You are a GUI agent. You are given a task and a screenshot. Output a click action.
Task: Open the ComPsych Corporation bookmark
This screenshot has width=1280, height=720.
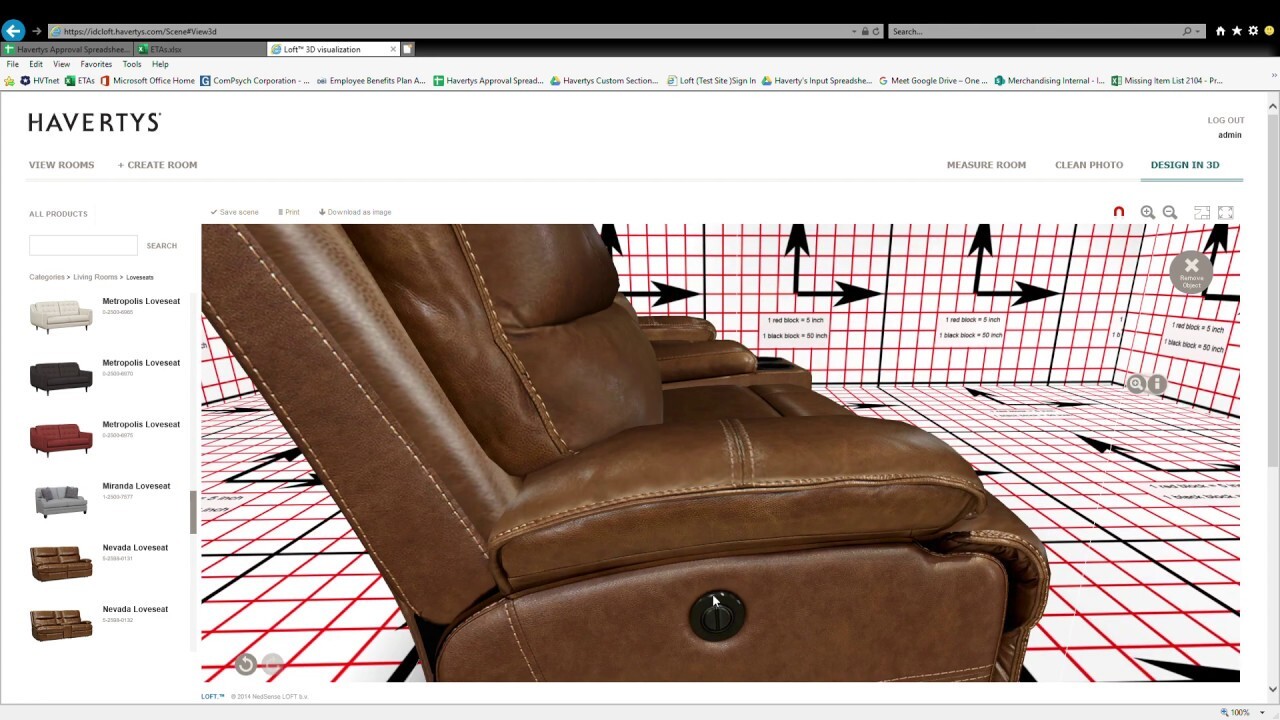[x=255, y=81]
